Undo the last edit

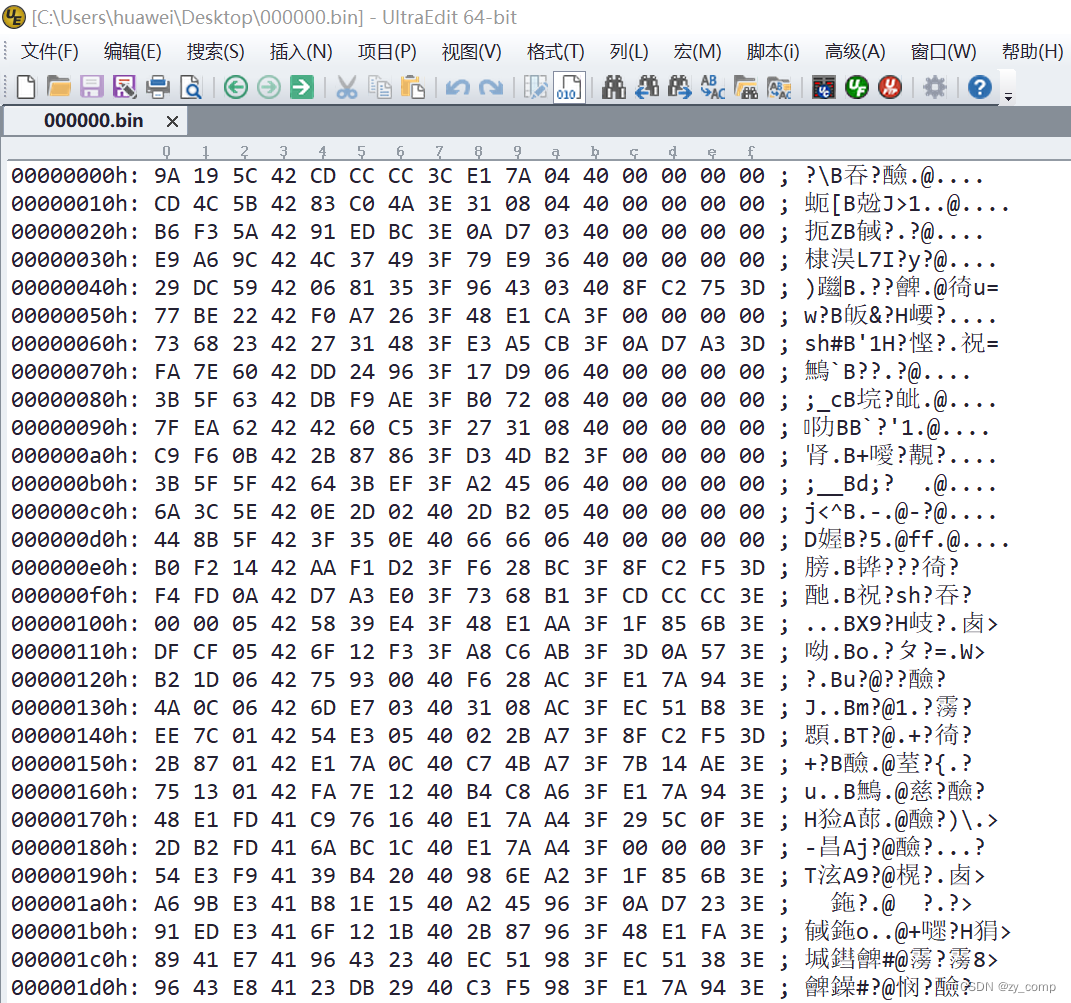pos(458,87)
